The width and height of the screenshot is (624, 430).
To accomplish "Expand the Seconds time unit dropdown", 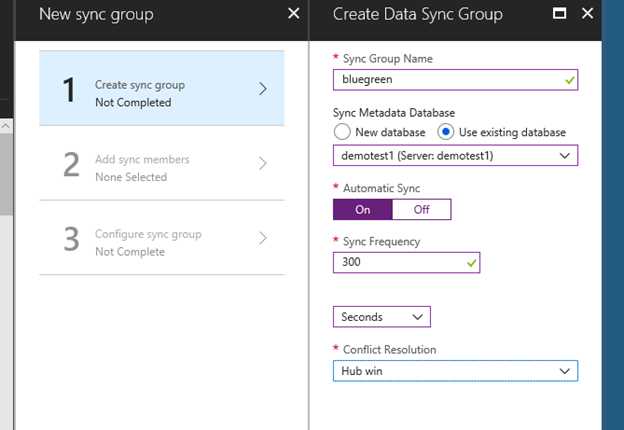I will (x=381, y=317).
